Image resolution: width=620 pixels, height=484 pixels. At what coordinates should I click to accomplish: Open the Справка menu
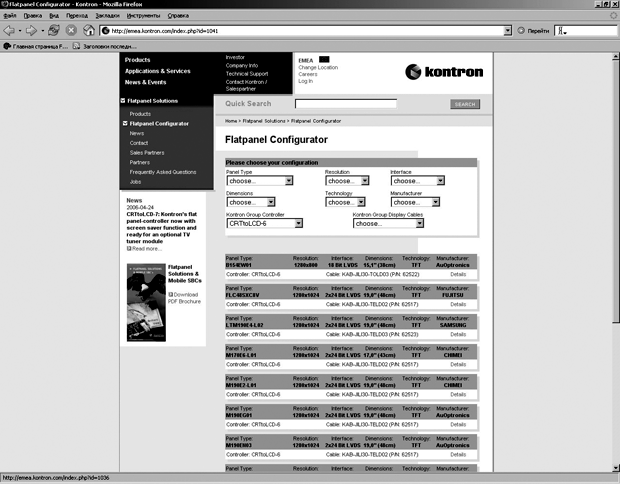(x=178, y=16)
